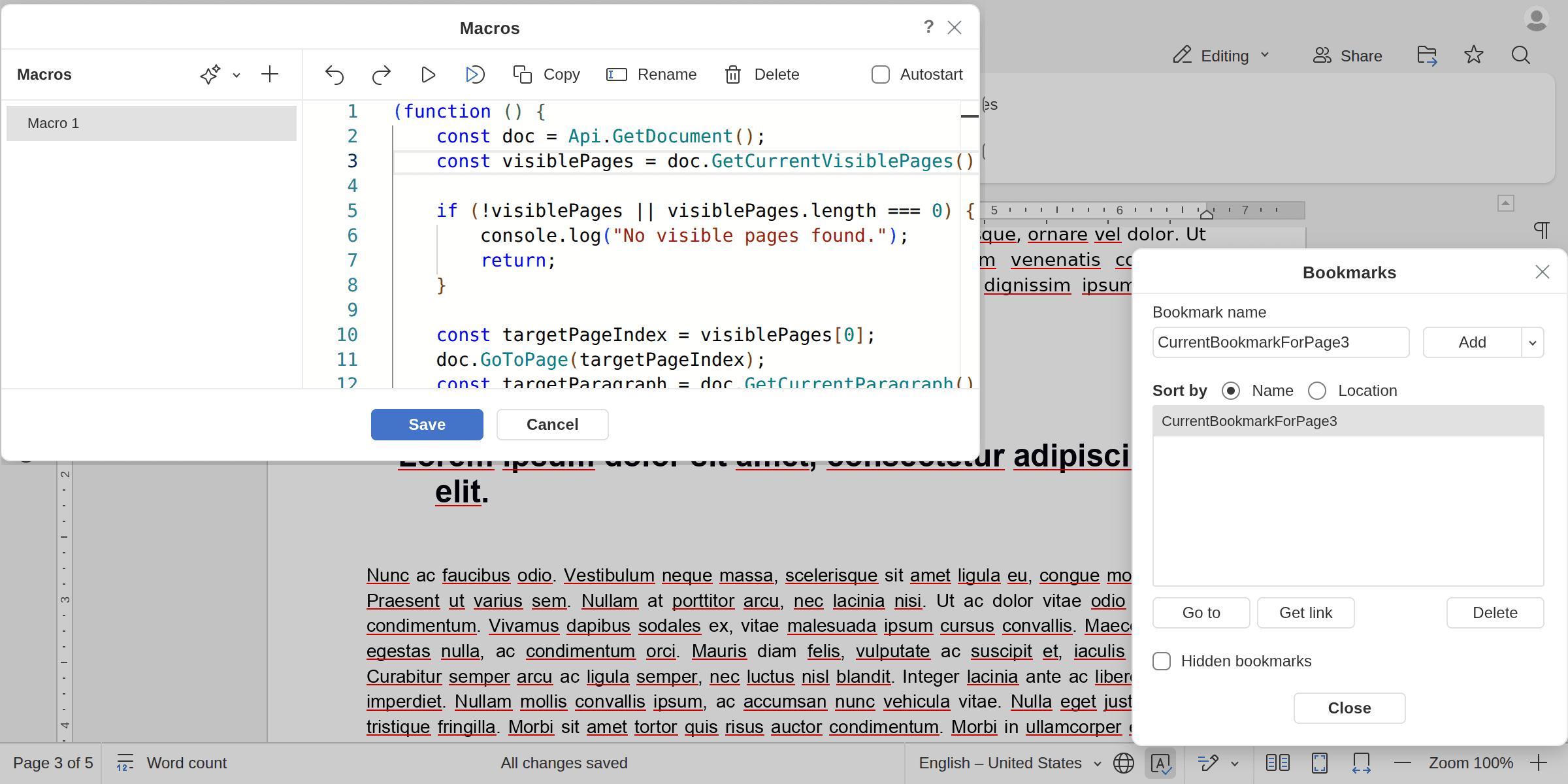1568x784 pixels.
Task: Start macro debugging with the blue play icon
Action: (x=475, y=74)
